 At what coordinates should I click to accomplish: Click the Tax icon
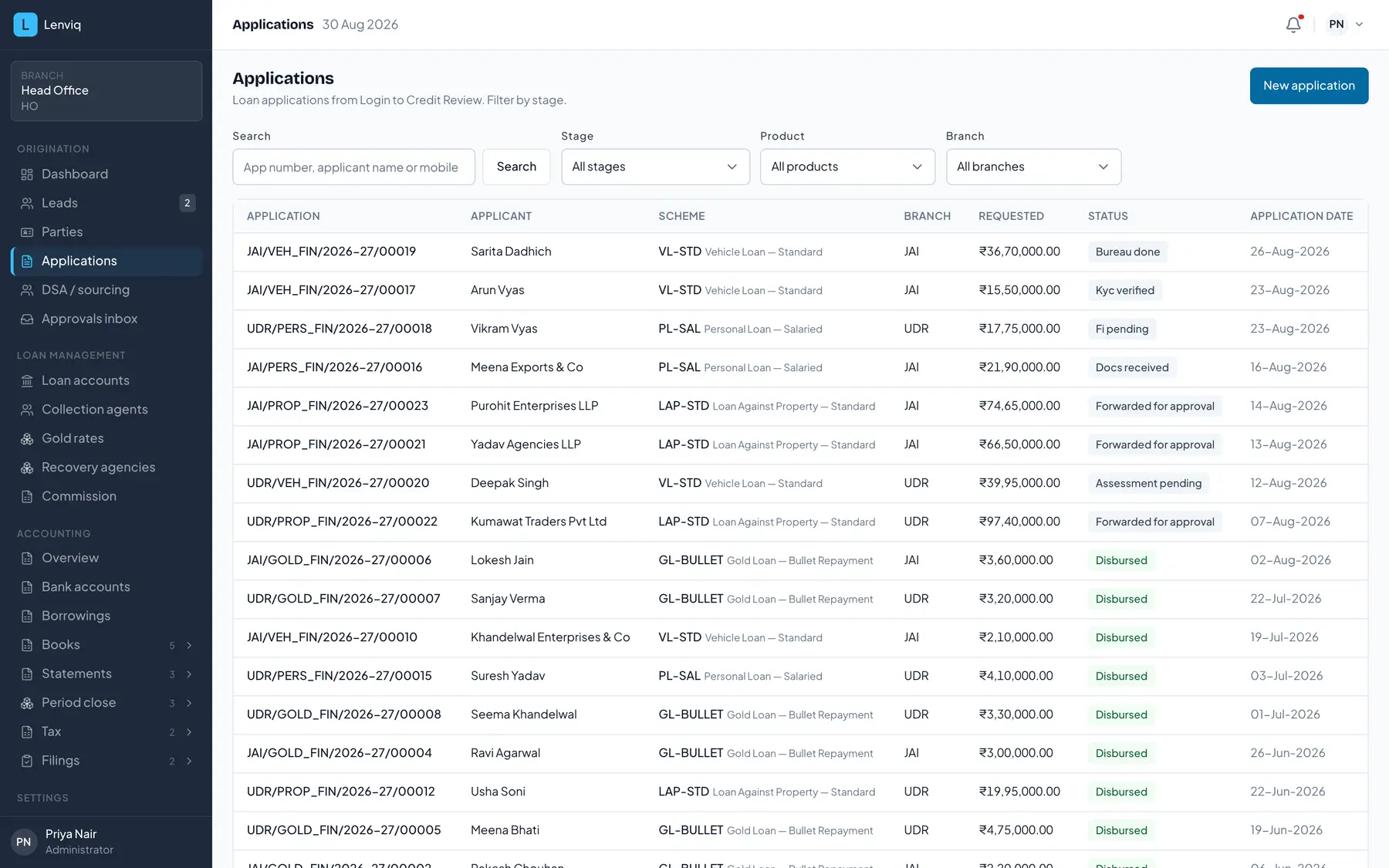coord(27,731)
